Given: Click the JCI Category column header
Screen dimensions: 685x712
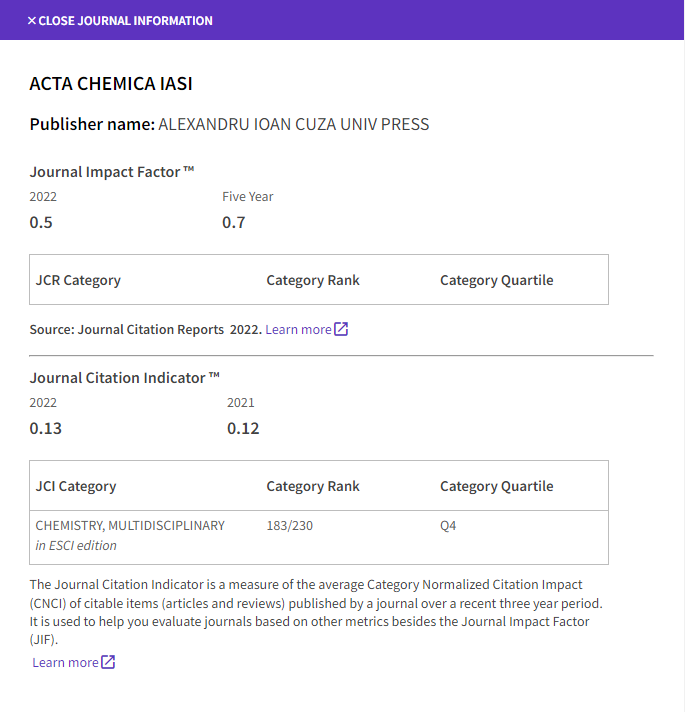Looking at the screenshot, I should click(76, 486).
